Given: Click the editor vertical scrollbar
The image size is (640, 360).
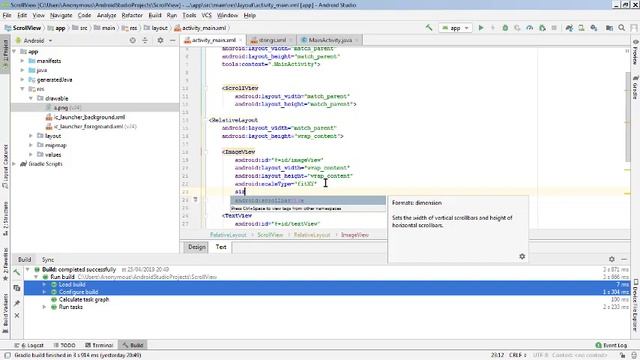Looking at the screenshot, I should coord(627,117).
